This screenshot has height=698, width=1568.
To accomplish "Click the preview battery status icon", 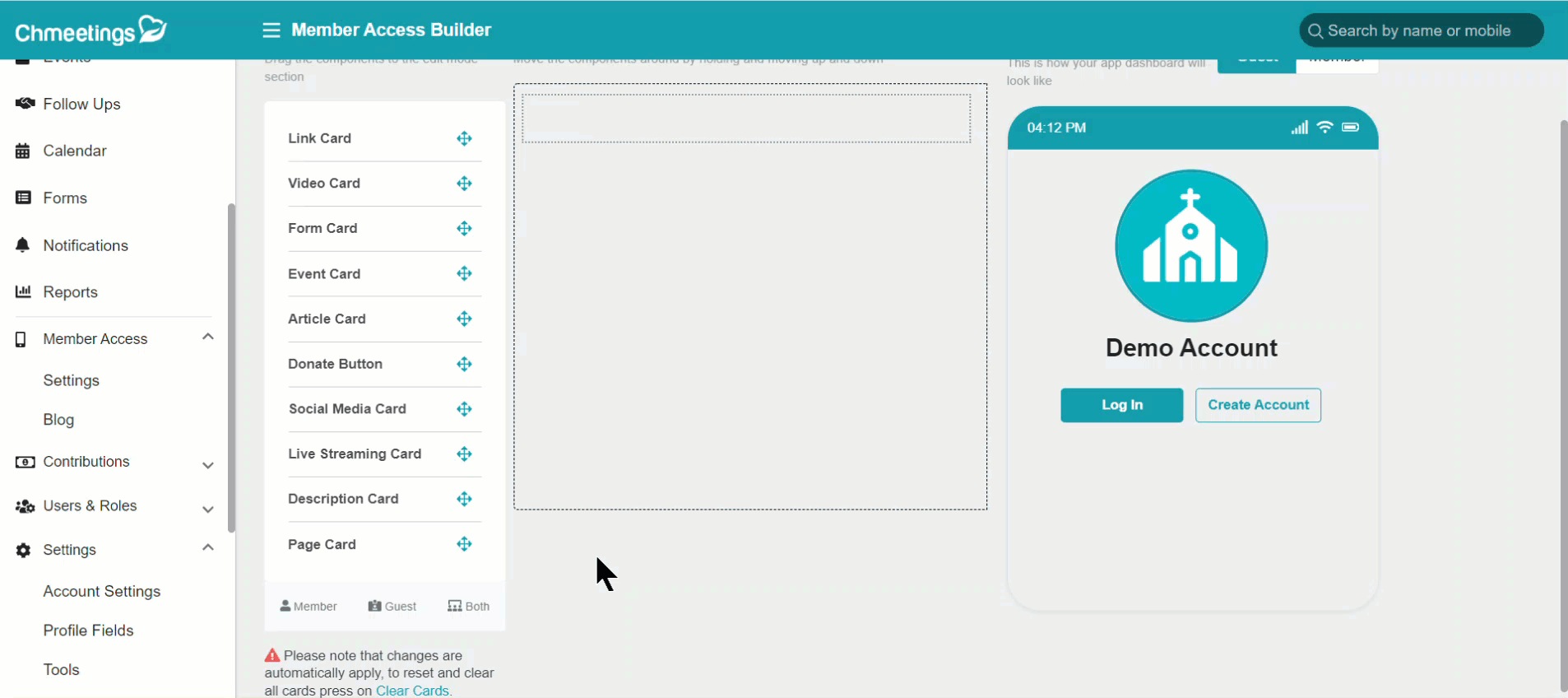I will [x=1350, y=127].
